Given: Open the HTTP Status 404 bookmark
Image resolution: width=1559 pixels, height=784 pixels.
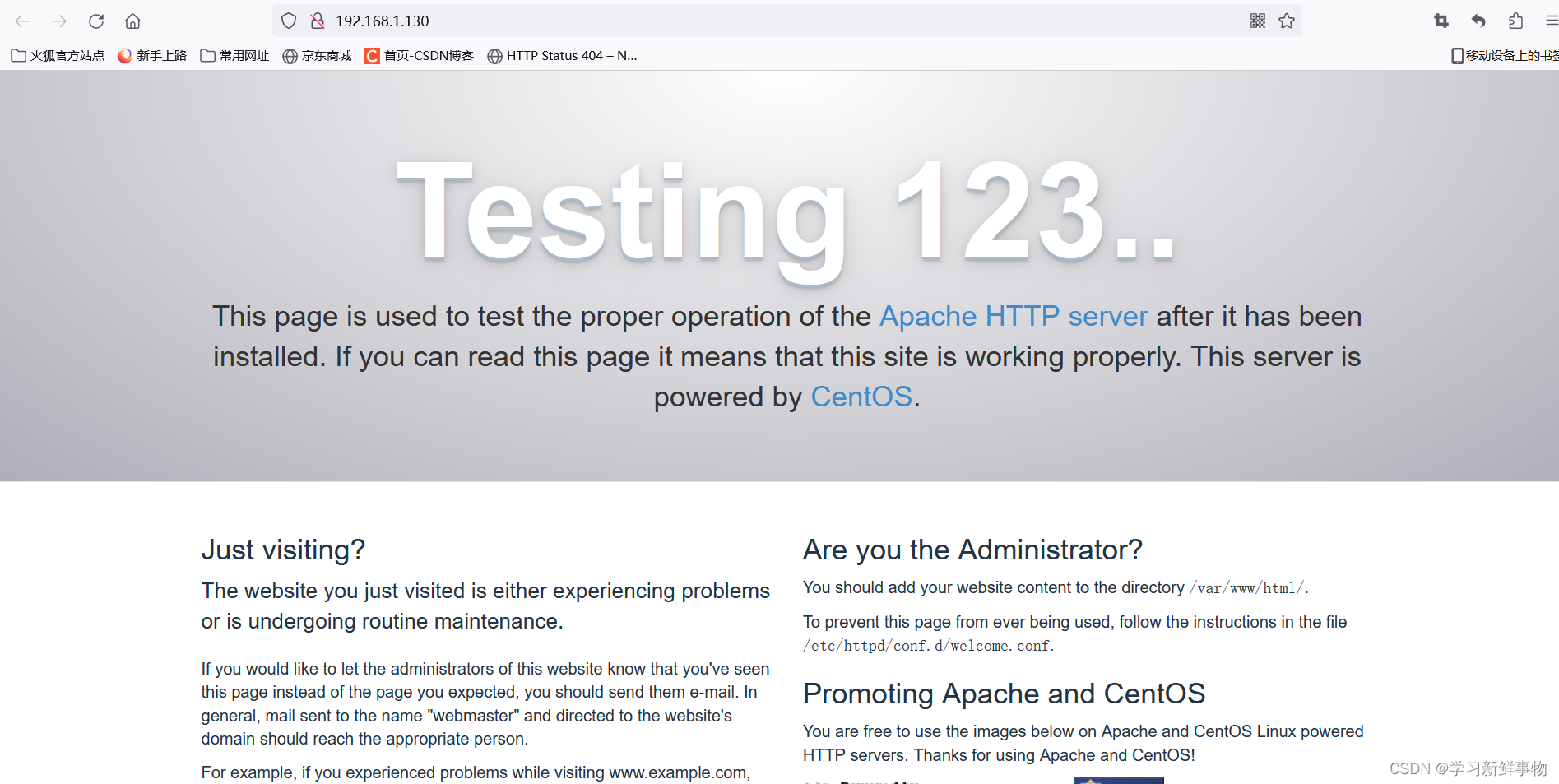Looking at the screenshot, I should pos(562,55).
